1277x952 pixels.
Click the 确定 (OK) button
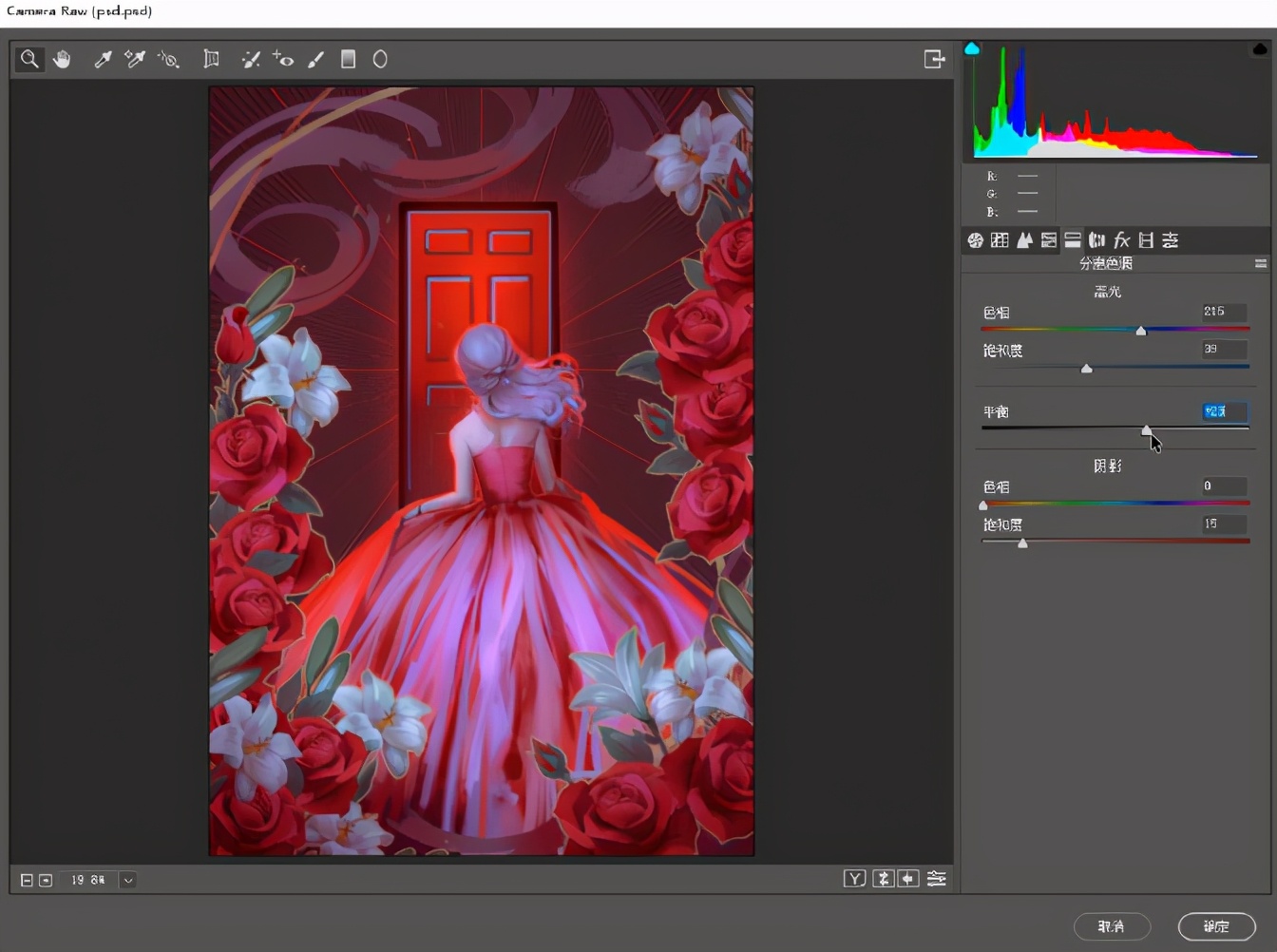click(1216, 926)
